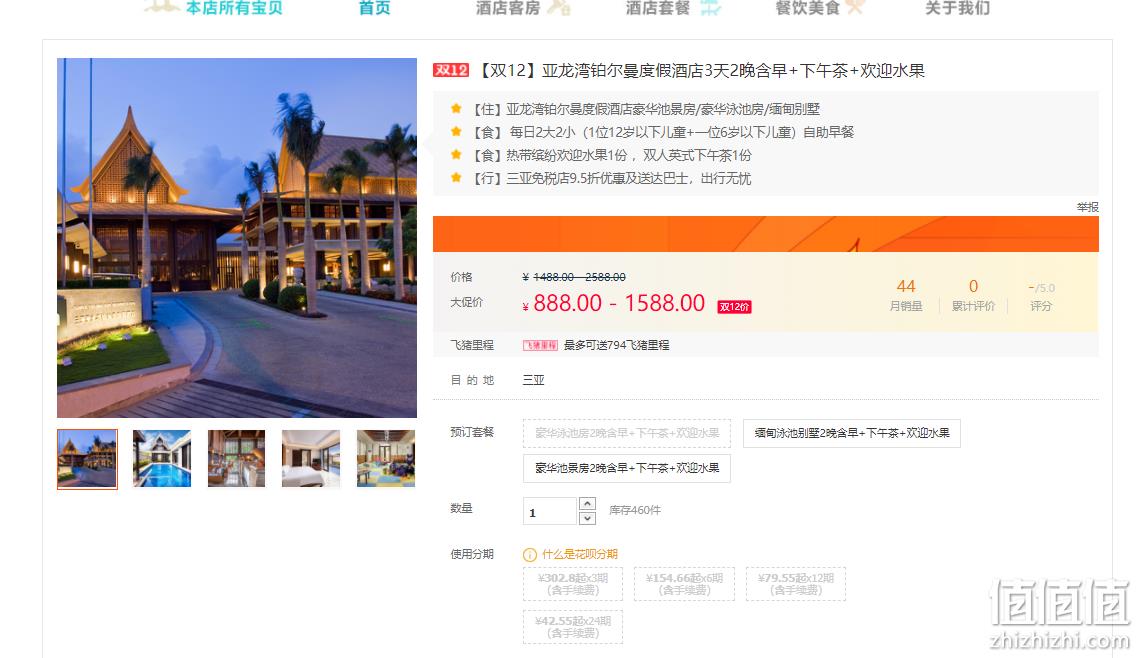Choose the ¥302.8 x3期 installment option
Image resolution: width=1139 pixels, height=658 pixels.
click(573, 584)
